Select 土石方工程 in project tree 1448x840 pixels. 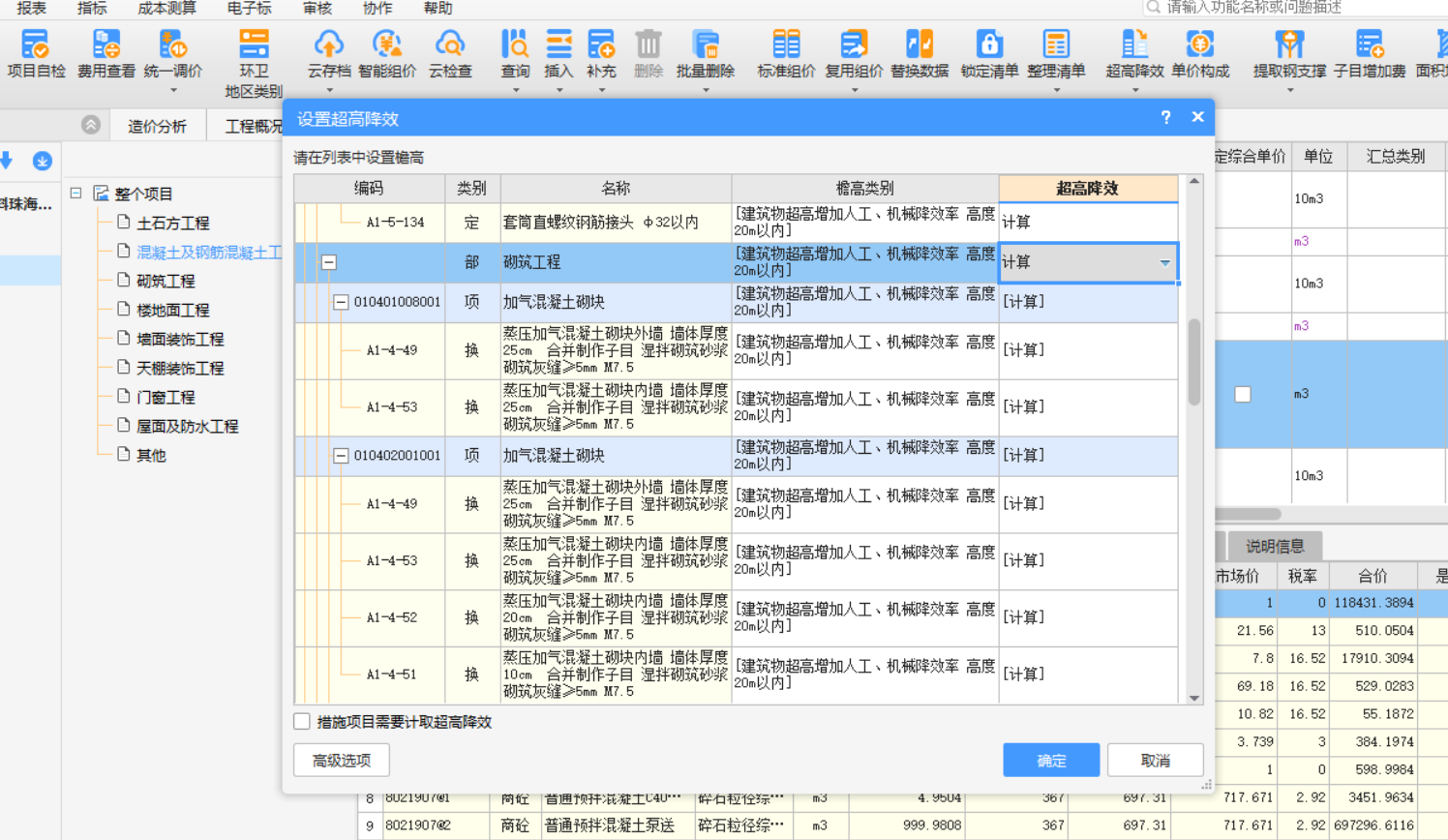point(172,223)
